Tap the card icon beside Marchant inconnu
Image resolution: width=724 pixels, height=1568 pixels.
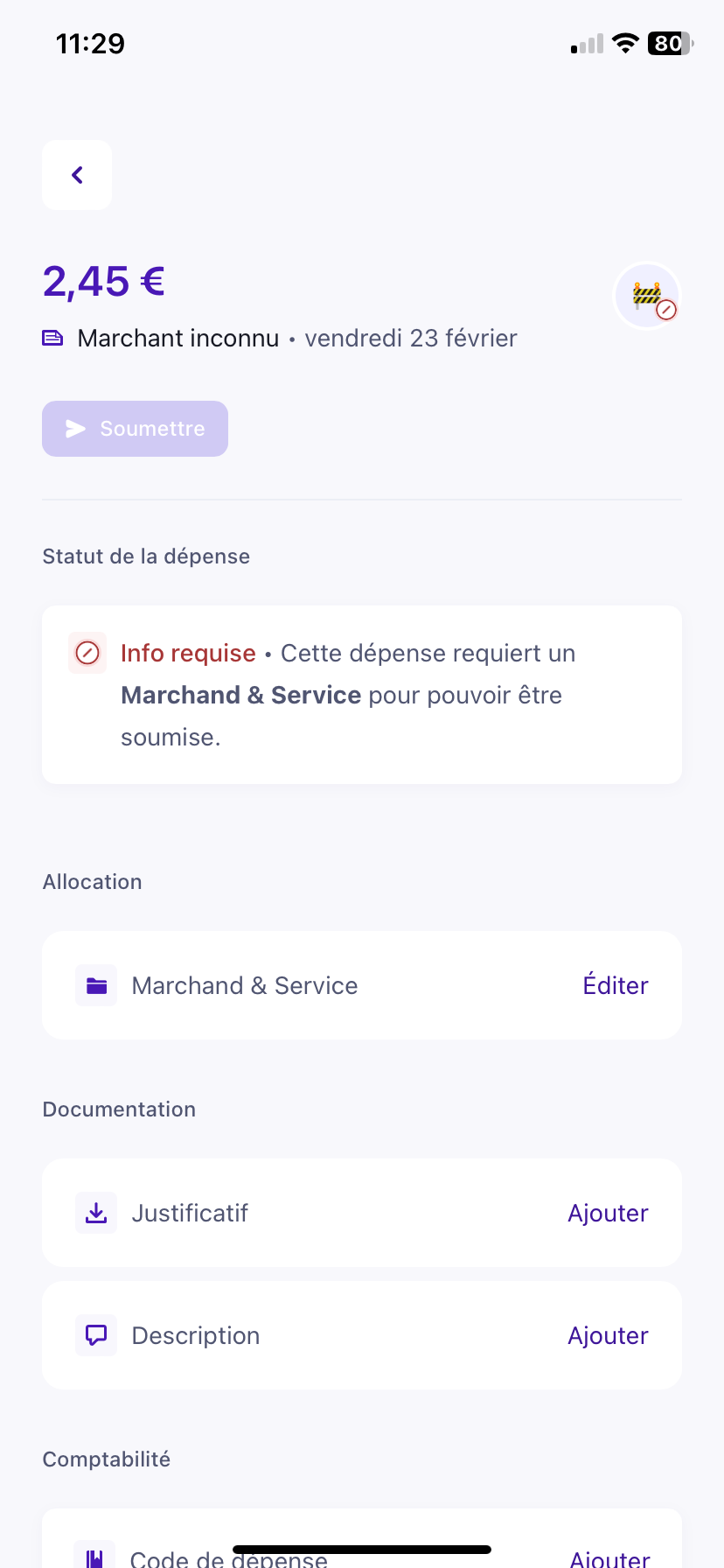(52, 338)
